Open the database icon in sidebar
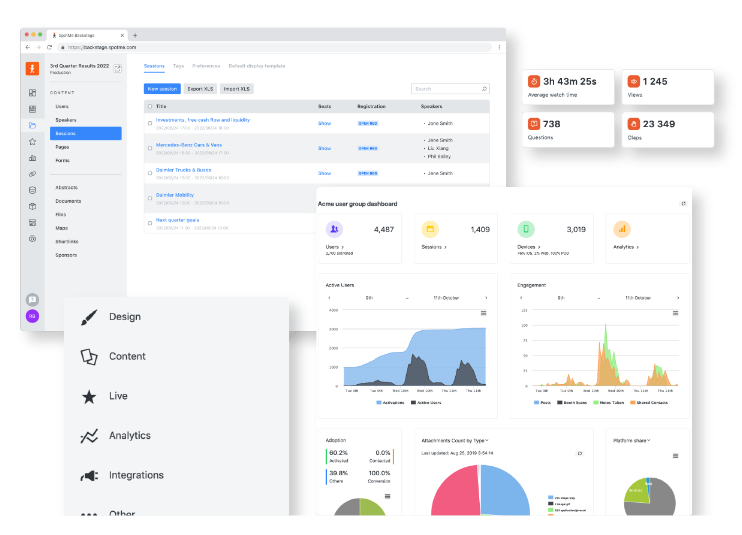This screenshot has height=535, width=742. 32,190
